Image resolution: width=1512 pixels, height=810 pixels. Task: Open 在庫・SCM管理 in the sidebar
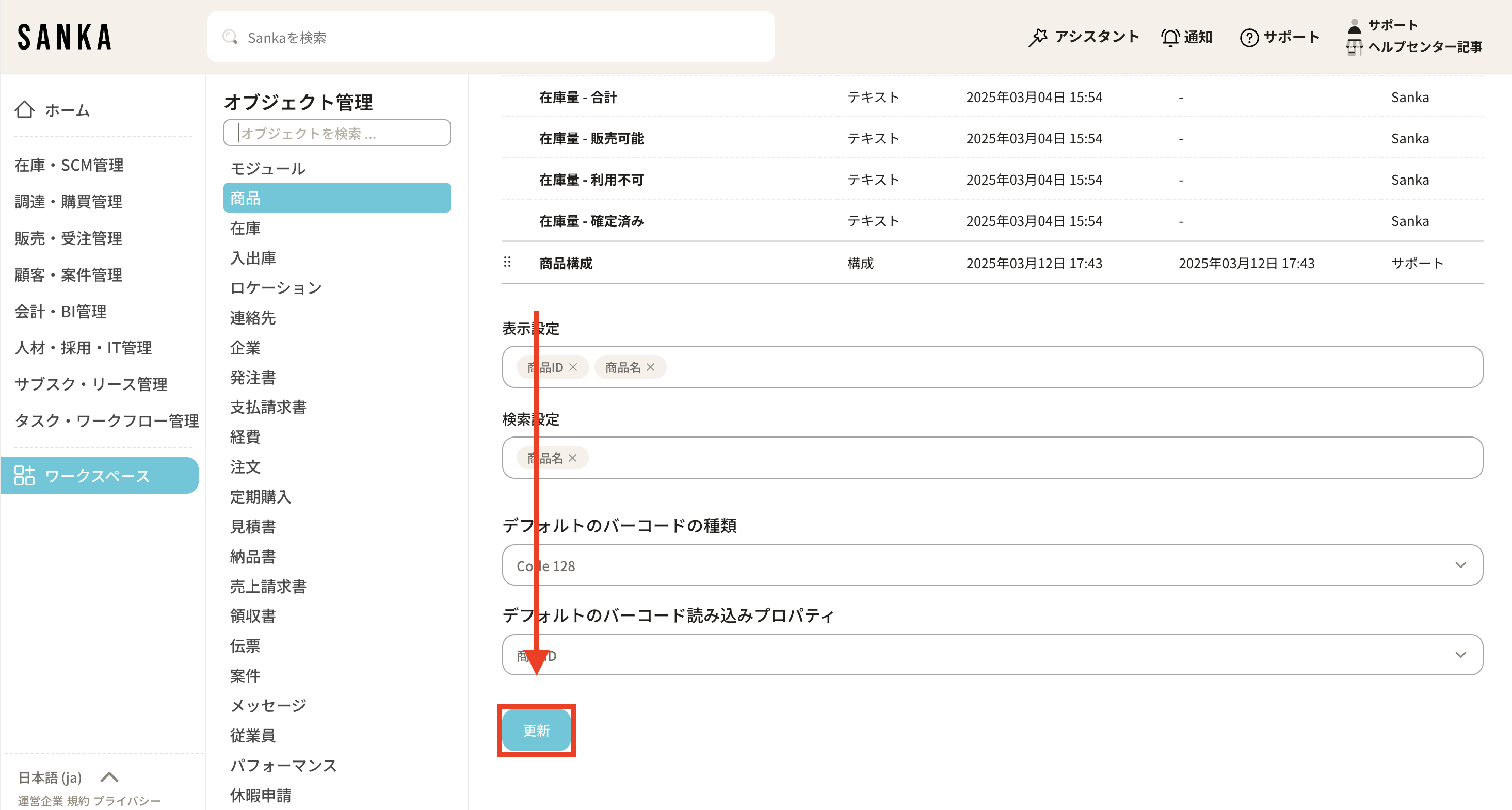coord(69,165)
